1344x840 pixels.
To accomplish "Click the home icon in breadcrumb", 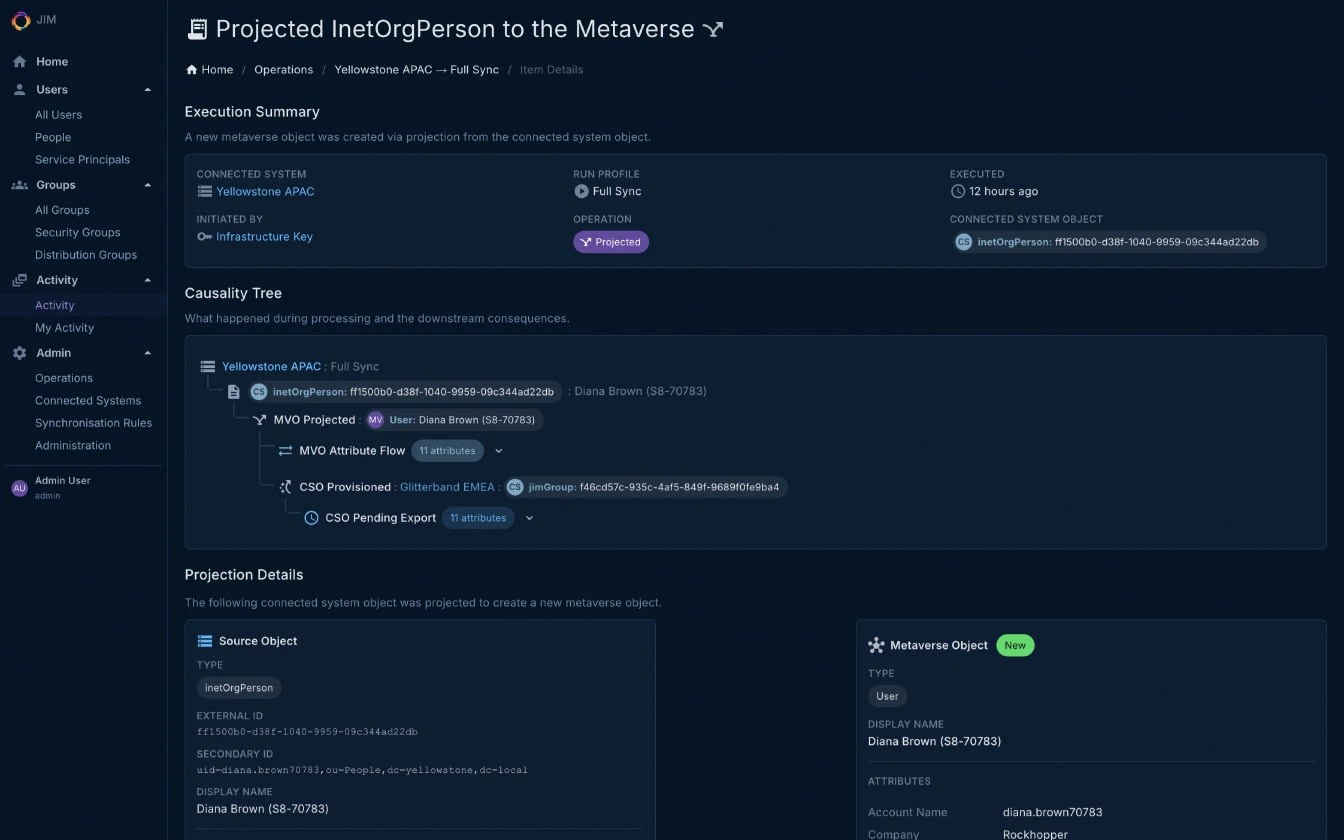I will pyautogui.click(x=191, y=70).
